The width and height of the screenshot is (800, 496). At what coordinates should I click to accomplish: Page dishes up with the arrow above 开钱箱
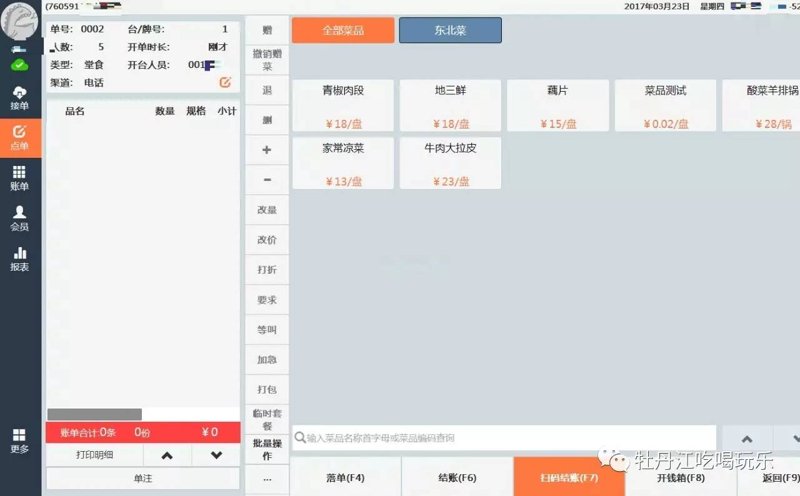tap(747, 439)
